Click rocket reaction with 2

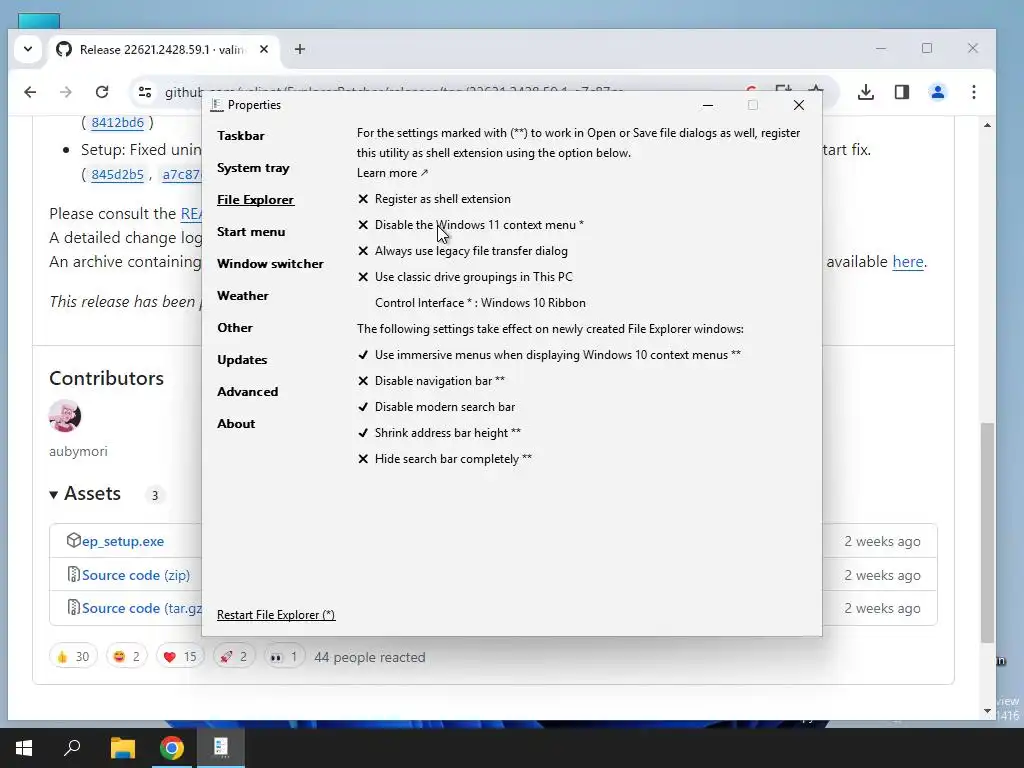point(234,656)
